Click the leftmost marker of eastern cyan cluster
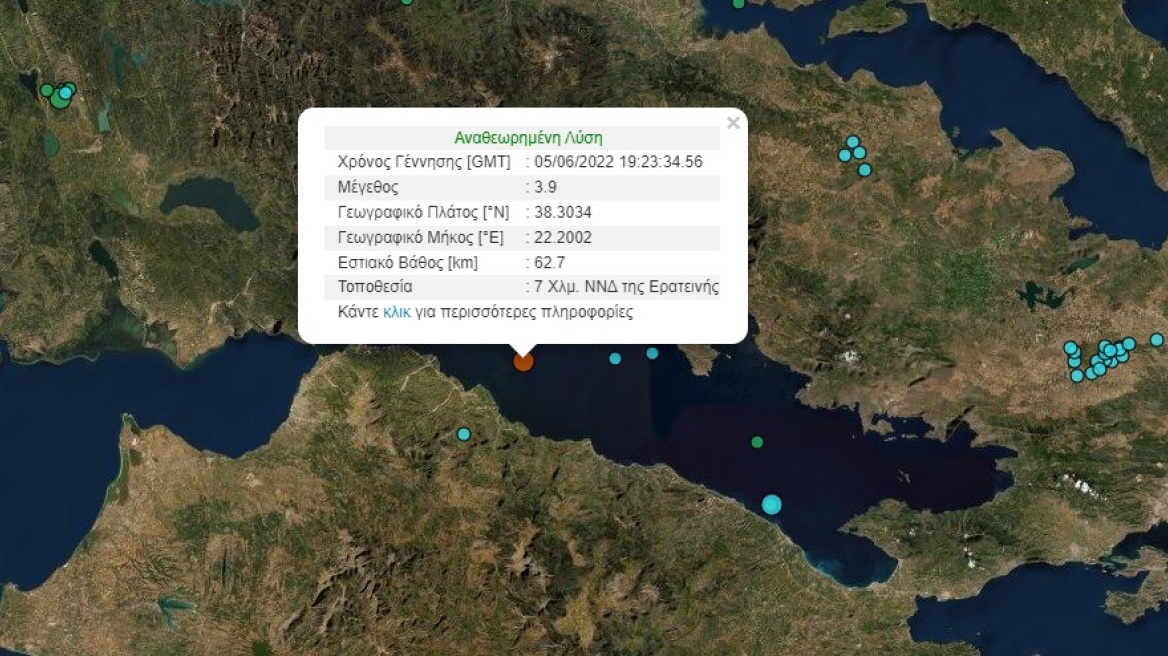 coord(1071,348)
